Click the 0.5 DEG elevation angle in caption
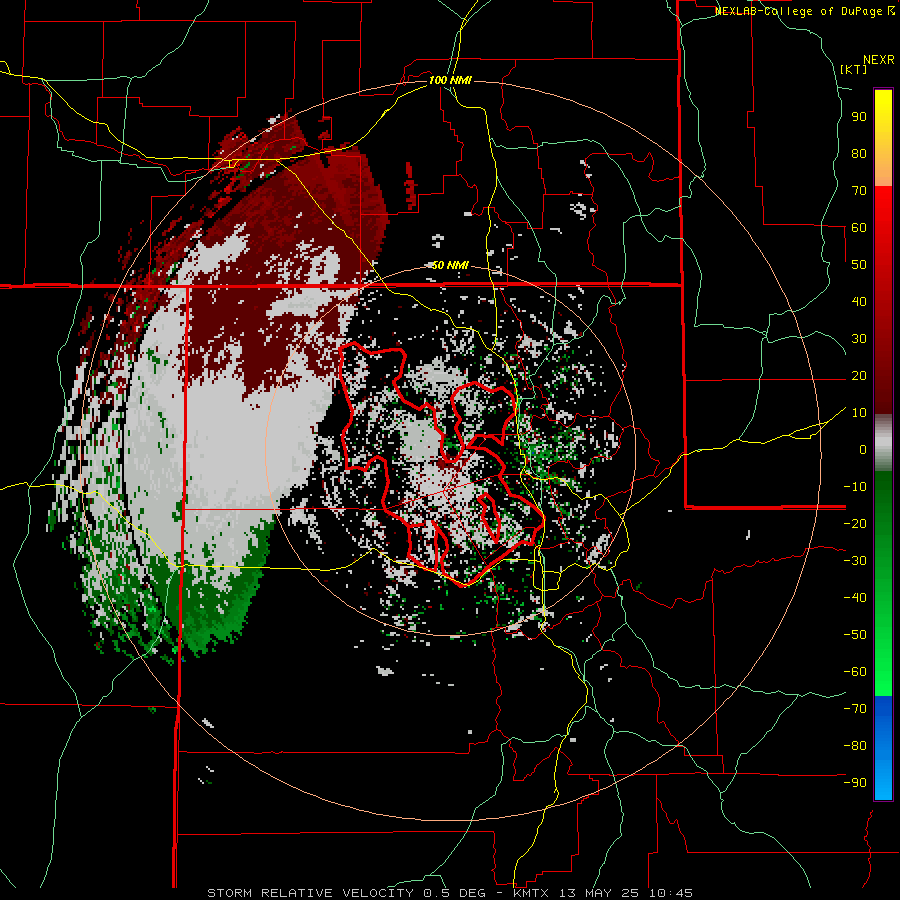Viewport: 900px width, 900px height. pos(455,893)
